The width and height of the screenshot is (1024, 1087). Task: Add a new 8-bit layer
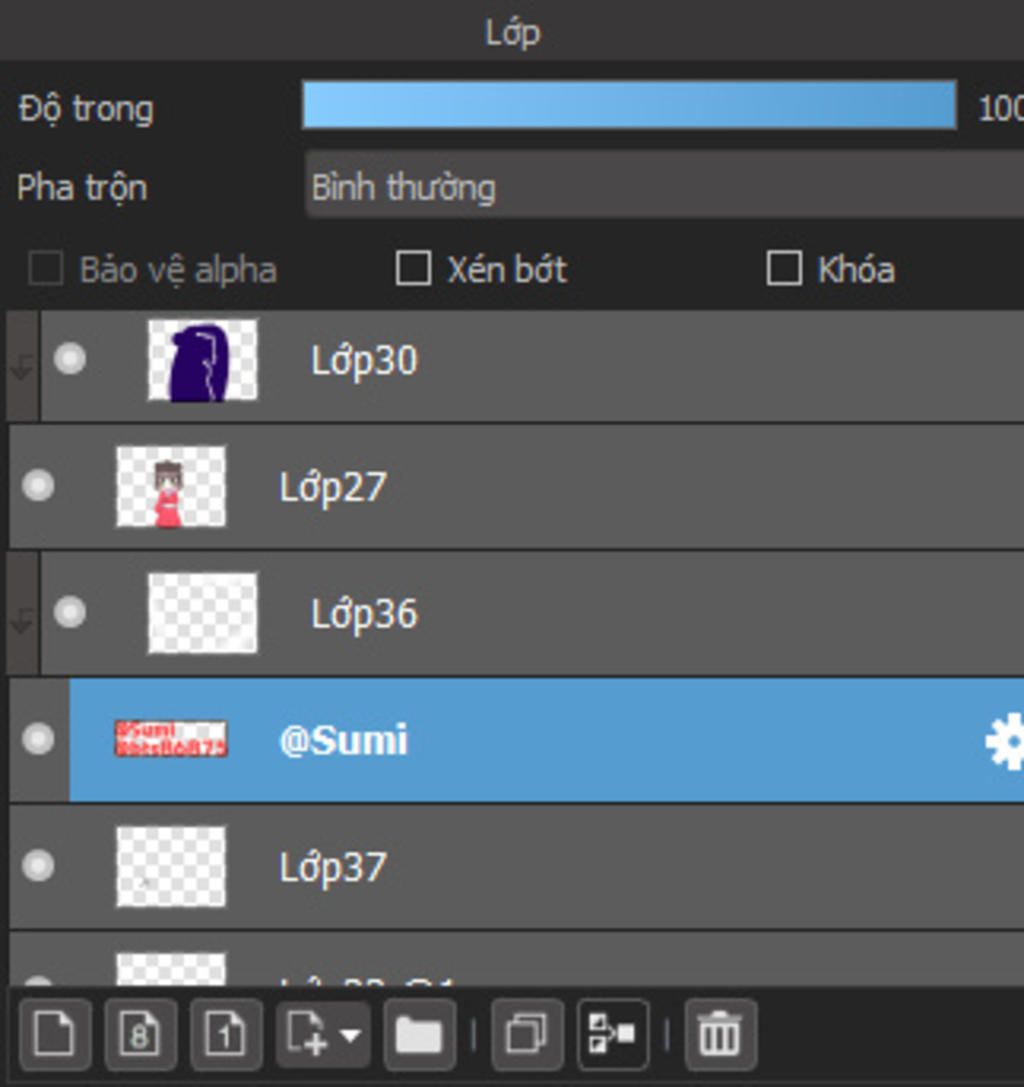pyautogui.click(x=141, y=1035)
